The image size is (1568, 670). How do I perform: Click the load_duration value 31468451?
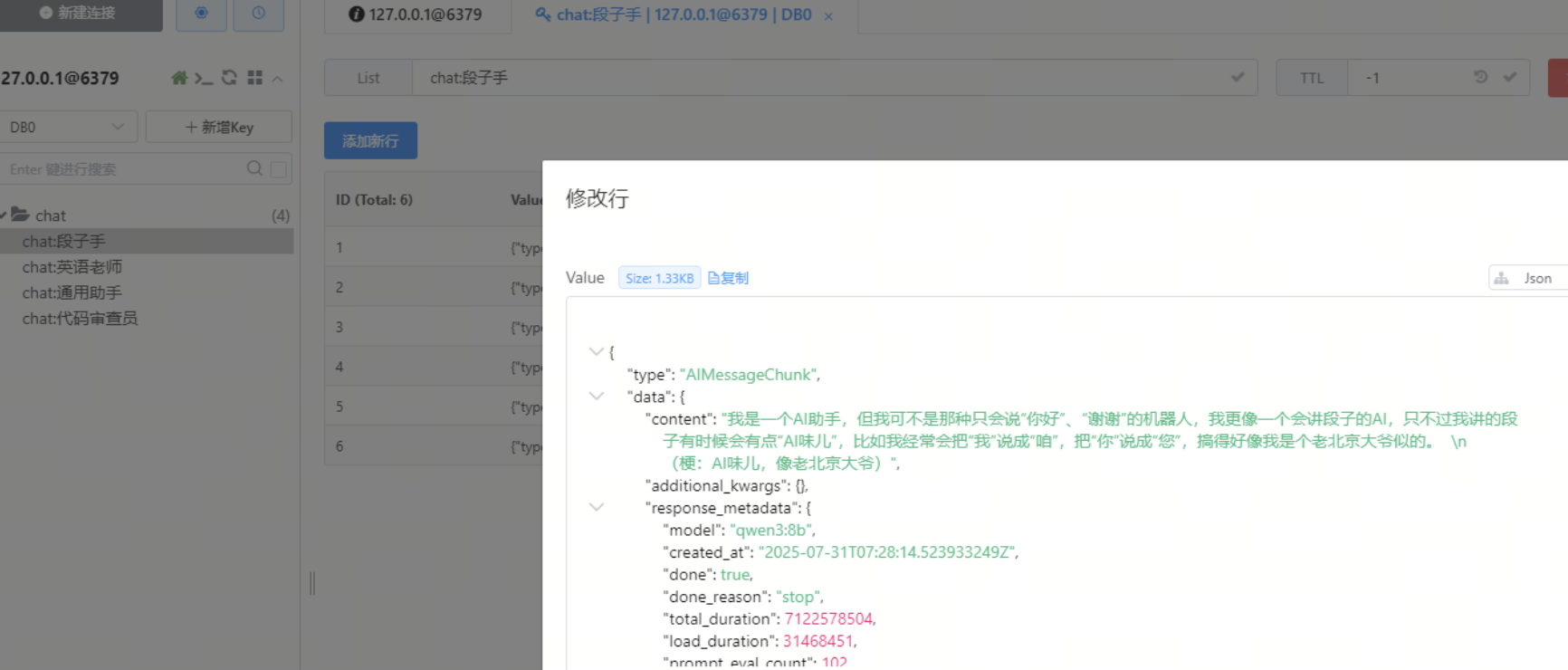pyautogui.click(x=818, y=641)
